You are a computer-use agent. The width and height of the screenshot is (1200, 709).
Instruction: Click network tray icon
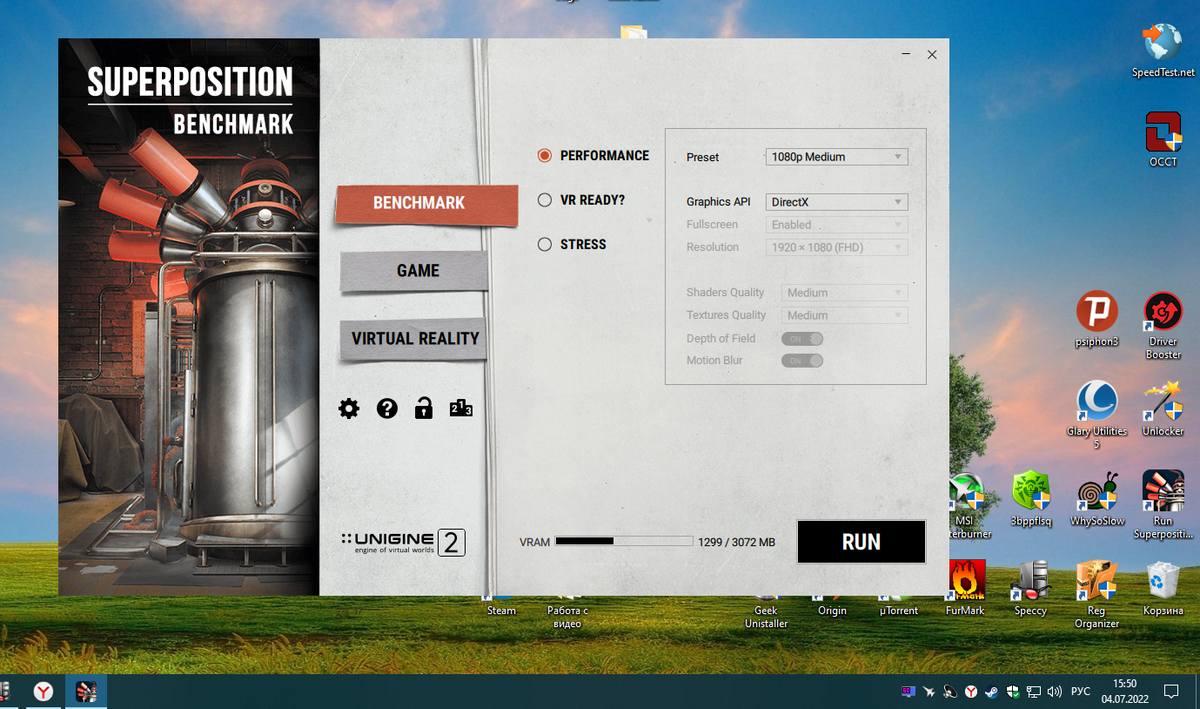click(x=1032, y=691)
